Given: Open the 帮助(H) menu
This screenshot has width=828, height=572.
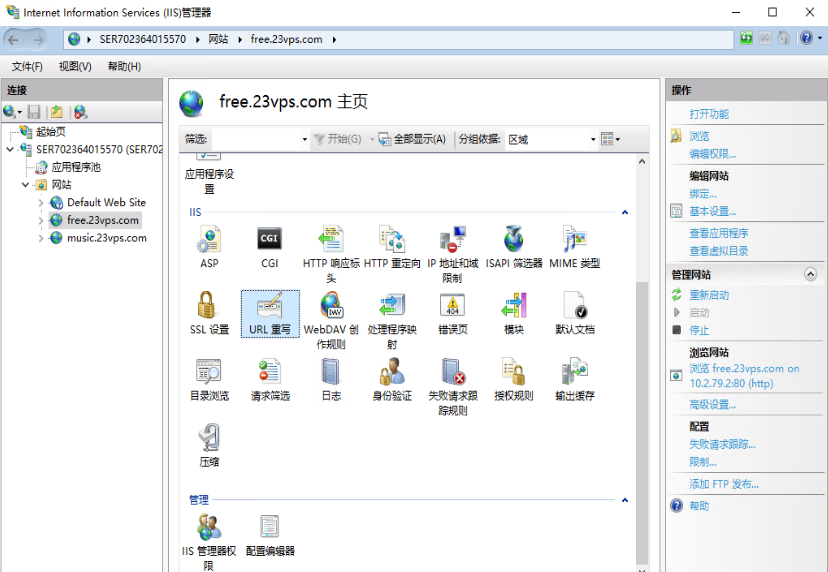Looking at the screenshot, I should click(x=124, y=67).
